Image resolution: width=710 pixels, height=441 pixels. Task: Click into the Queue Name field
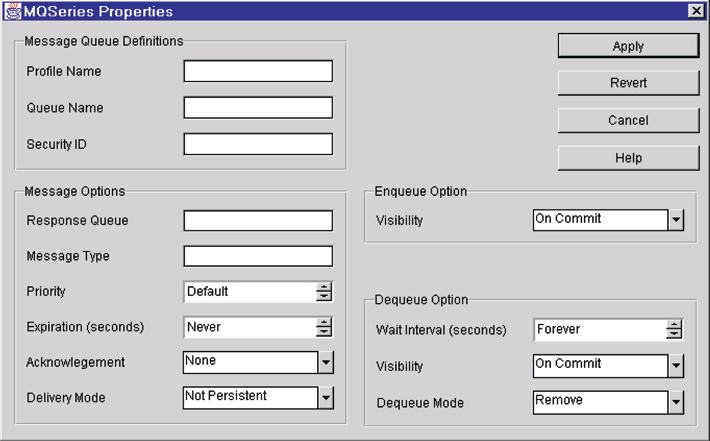tap(258, 107)
